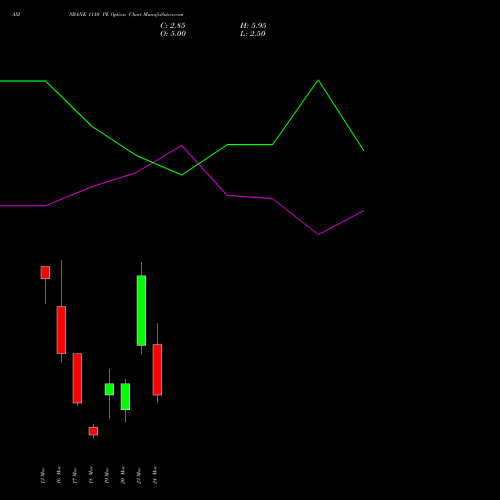Image resolution: width=500 pixels, height=500 pixels.
Task: Click the small red candle above 18 Mar
Action: (93, 431)
